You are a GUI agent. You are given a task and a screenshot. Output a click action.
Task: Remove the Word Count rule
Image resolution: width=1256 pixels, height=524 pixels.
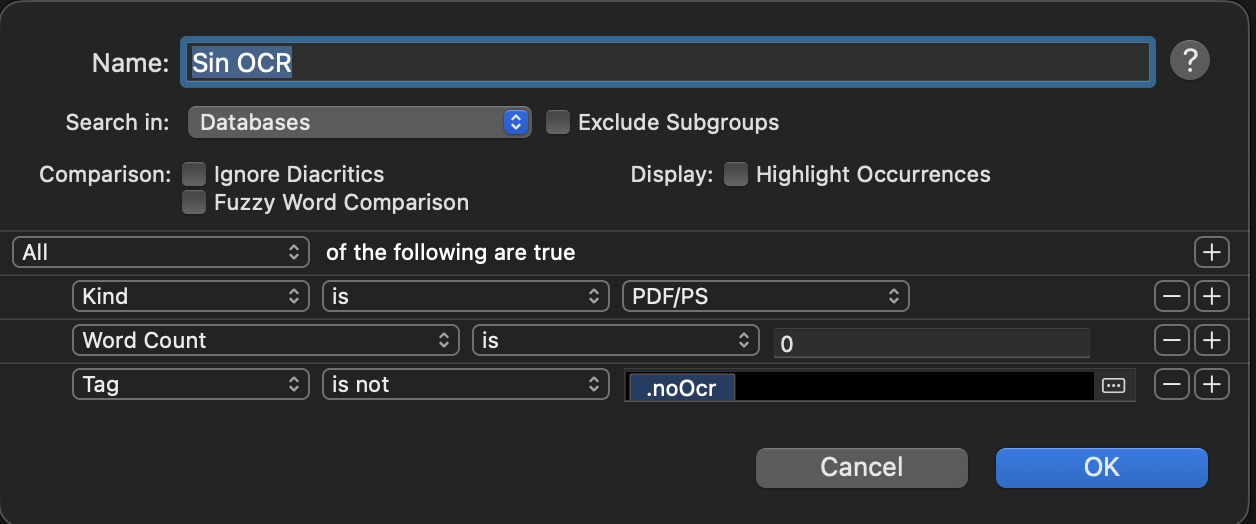coord(1171,340)
